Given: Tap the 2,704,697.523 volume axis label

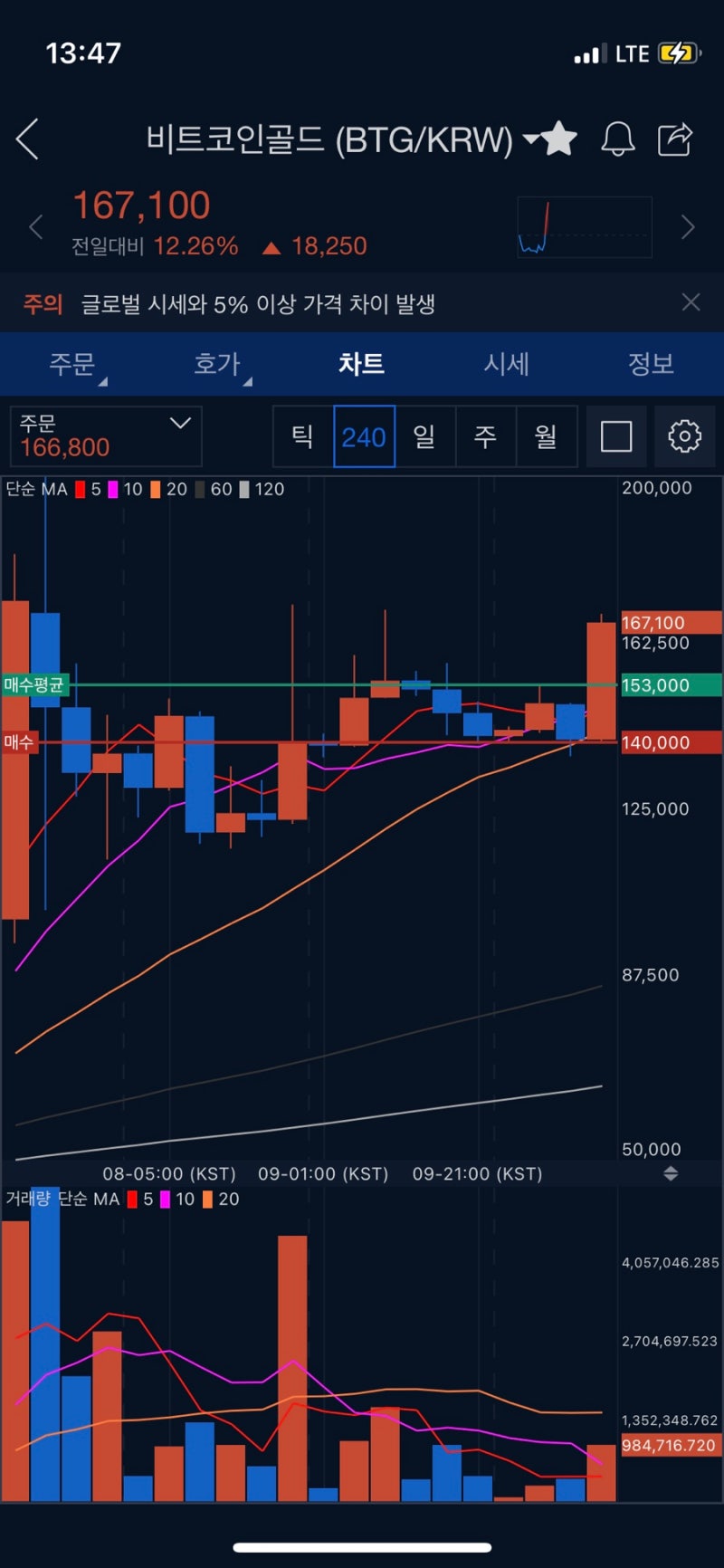Looking at the screenshot, I should coord(670,1341).
